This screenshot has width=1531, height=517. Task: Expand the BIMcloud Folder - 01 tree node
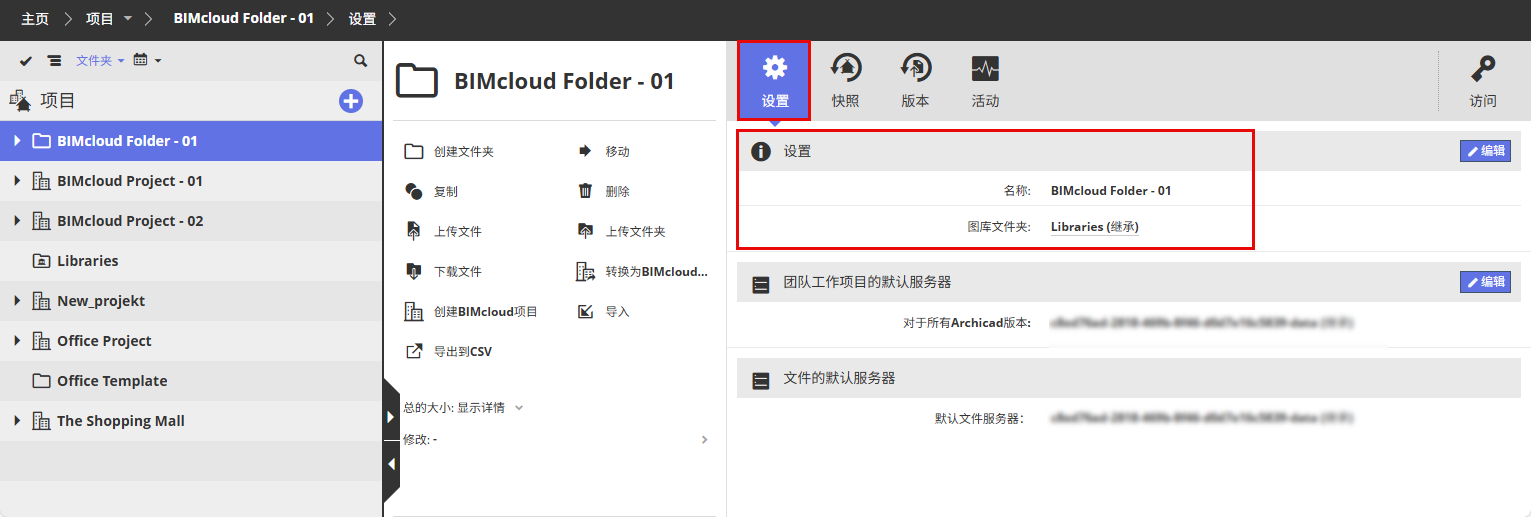point(17,141)
